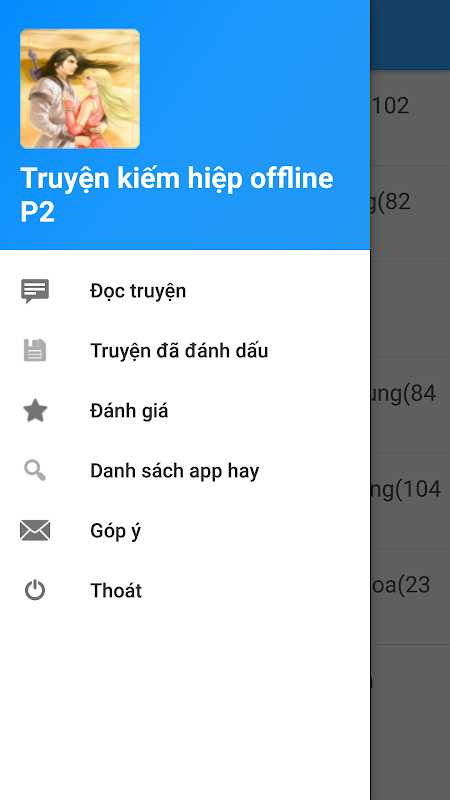This screenshot has height=800, width=450.
Task: Tap the app cover image thumbnail
Action: [x=80, y=89]
